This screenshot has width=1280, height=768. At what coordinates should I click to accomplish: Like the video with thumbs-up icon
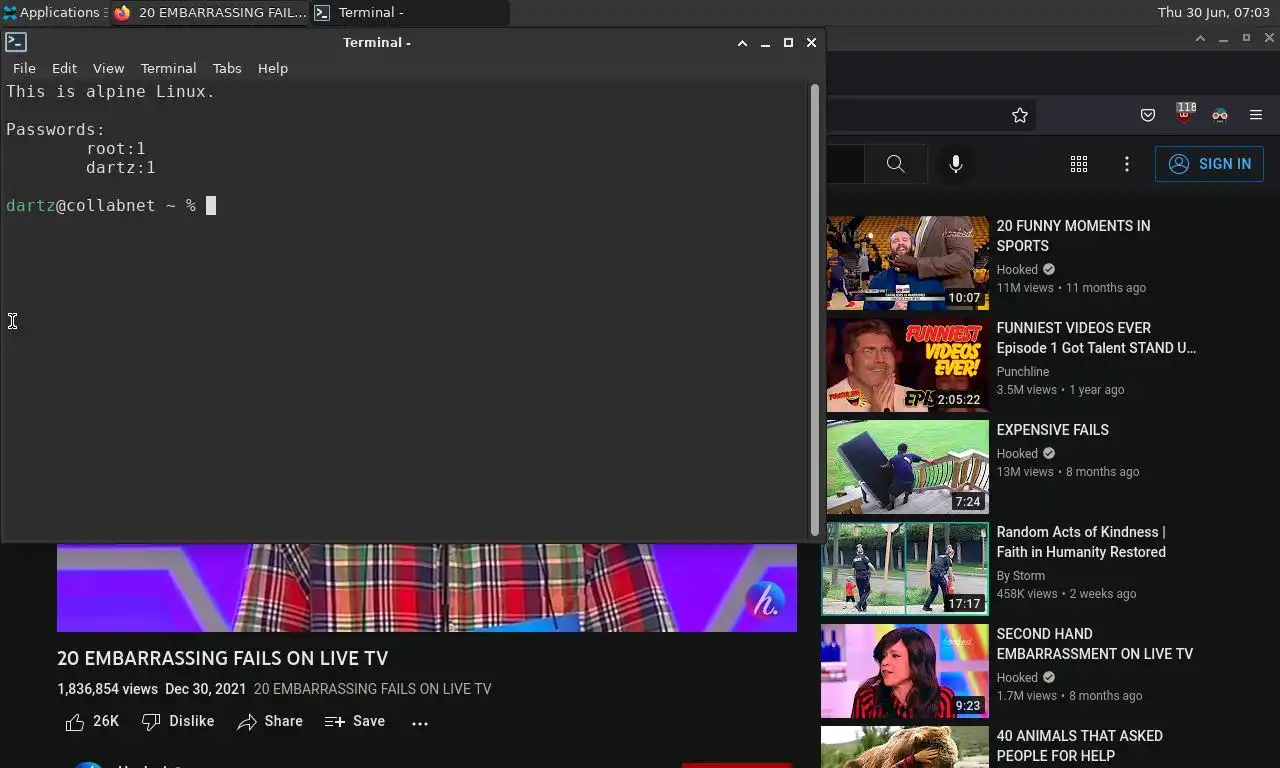(x=75, y=722)
